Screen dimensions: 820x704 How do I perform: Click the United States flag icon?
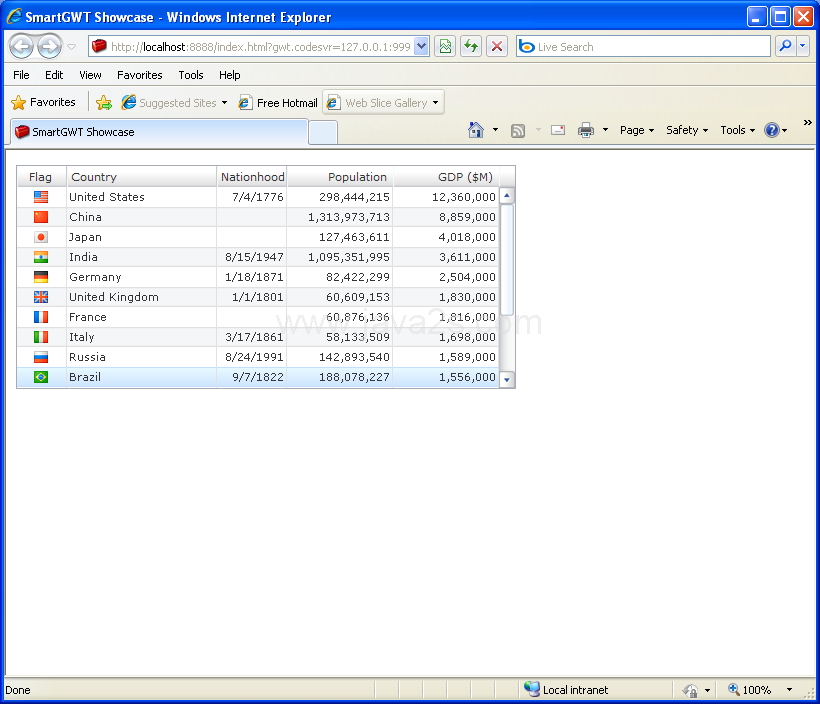click(x=41, y=197)
